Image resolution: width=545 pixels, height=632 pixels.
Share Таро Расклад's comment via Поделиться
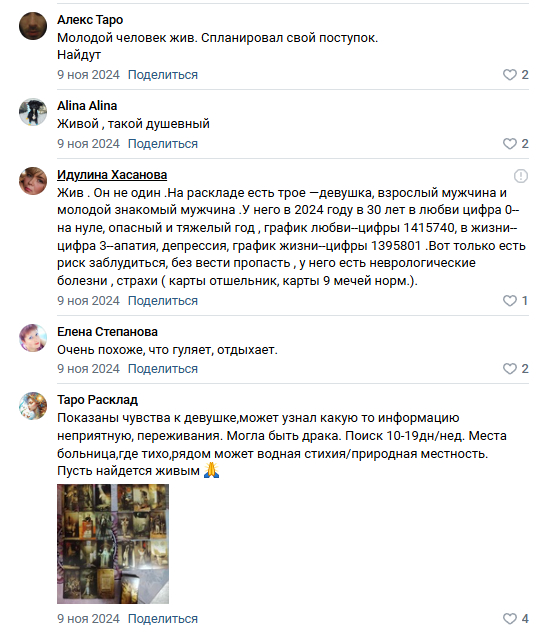click(163, 618)
